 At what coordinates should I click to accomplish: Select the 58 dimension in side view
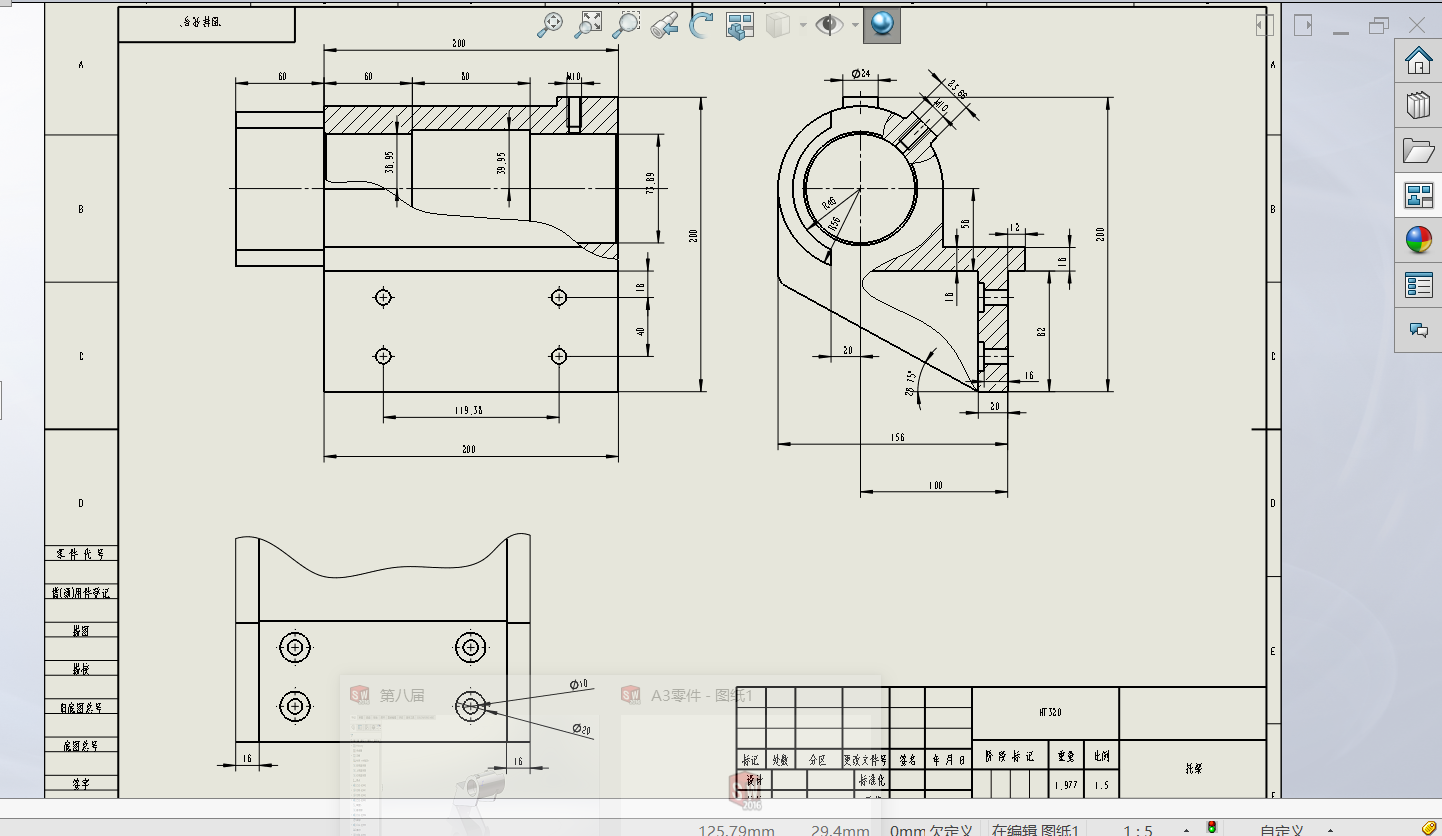tap(965, 224)
